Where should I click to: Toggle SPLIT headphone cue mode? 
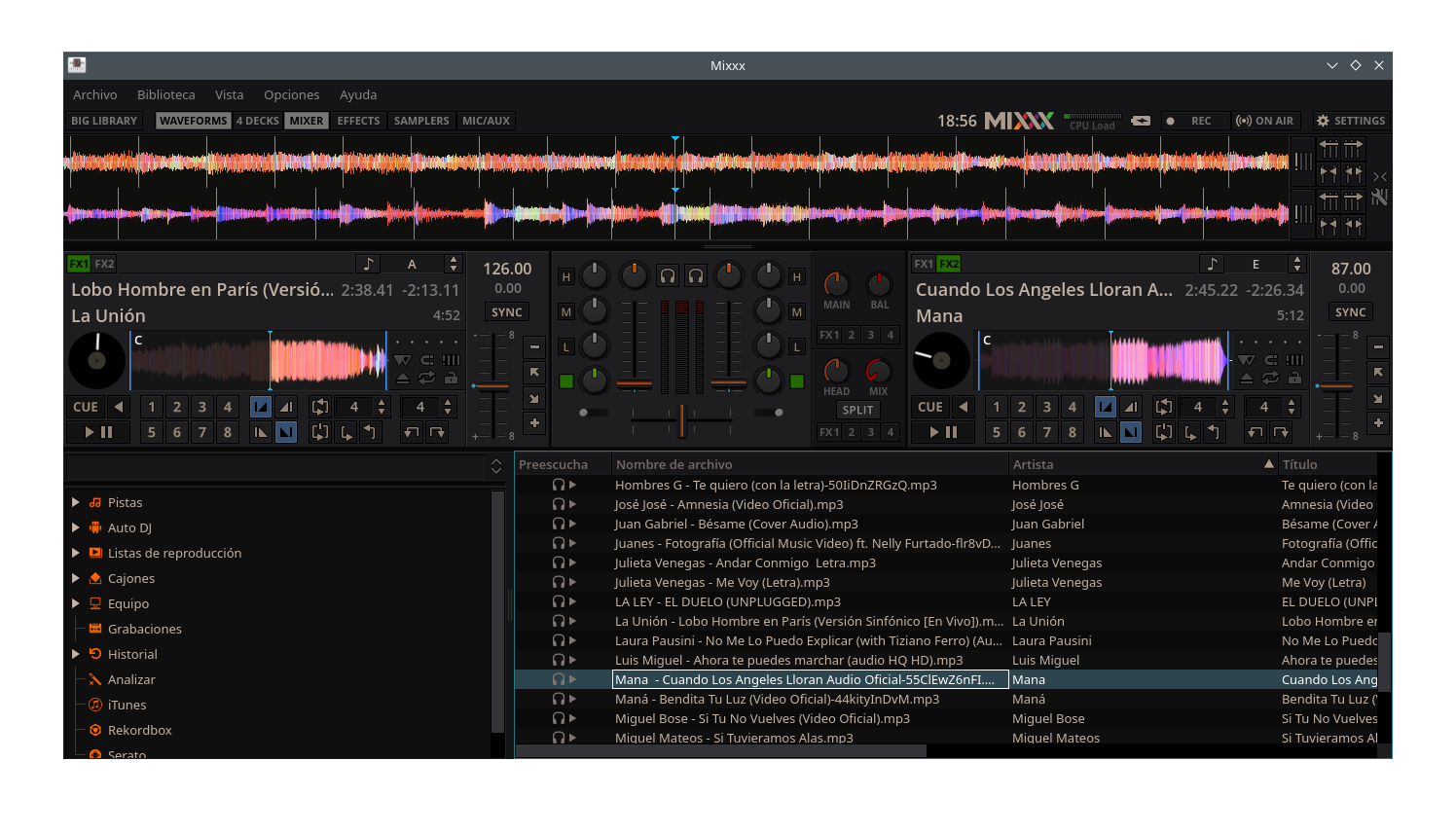click(857, 410)
